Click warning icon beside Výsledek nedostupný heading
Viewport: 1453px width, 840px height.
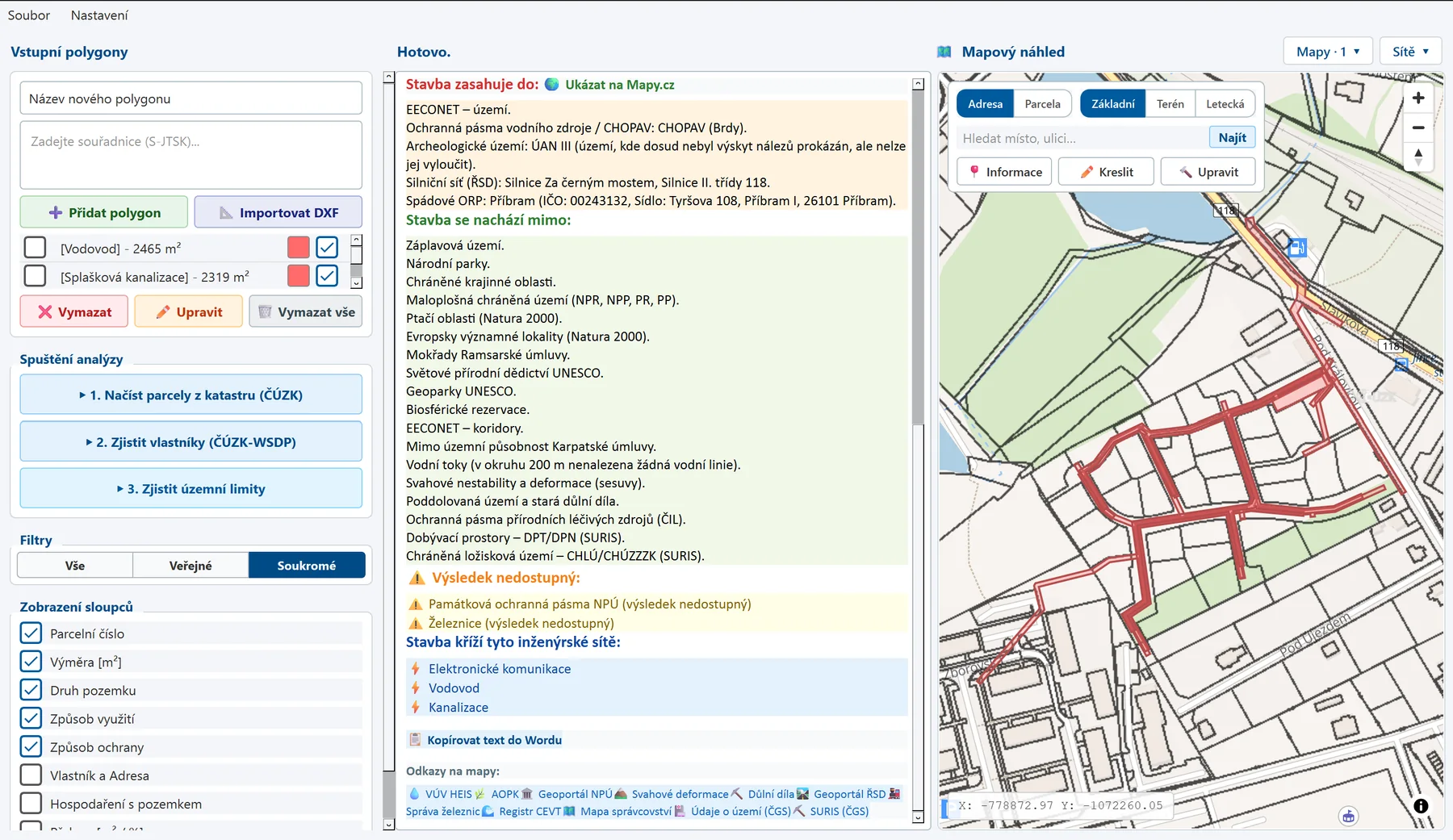tap(417, 578)
